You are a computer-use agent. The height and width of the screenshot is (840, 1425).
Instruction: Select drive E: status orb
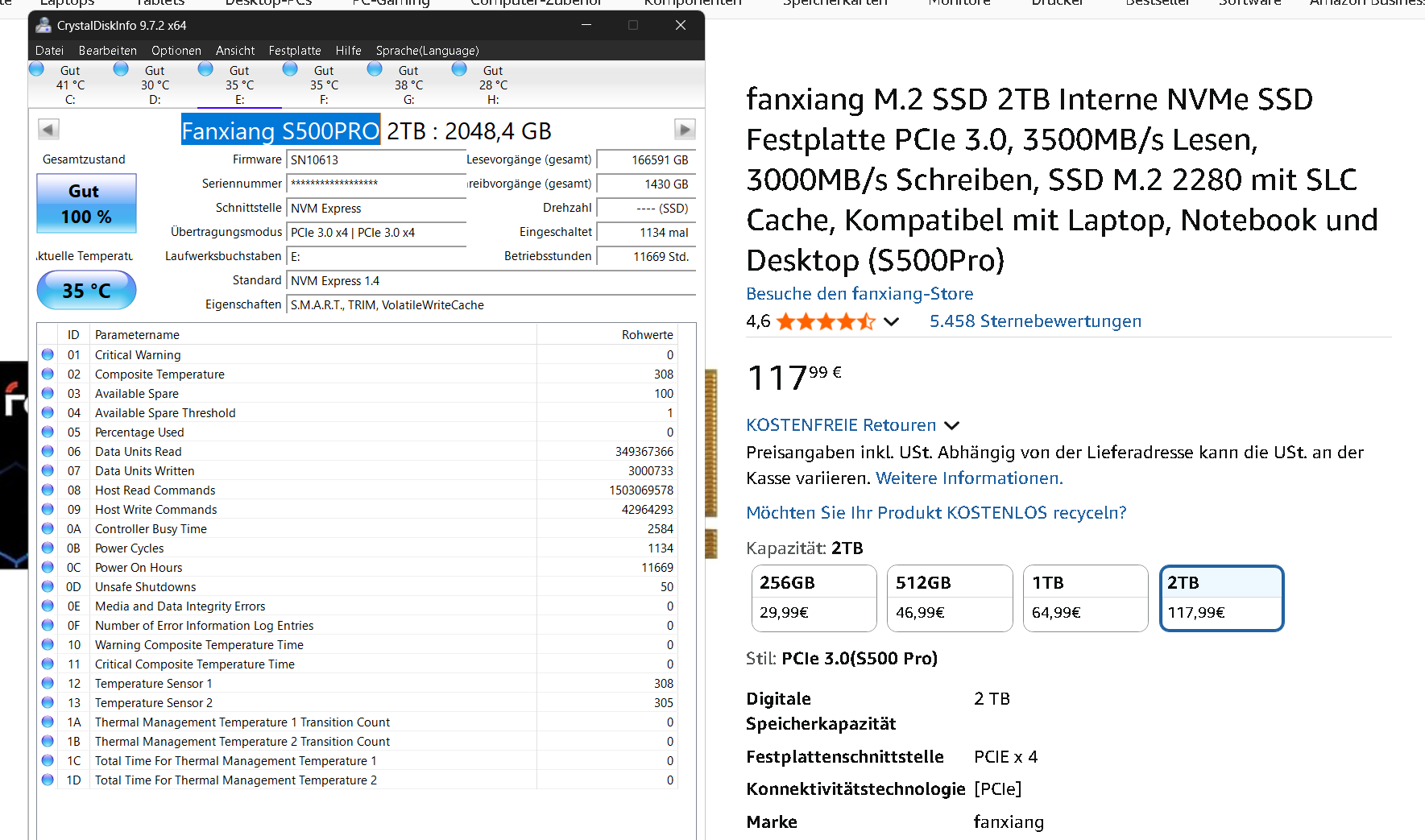(205, 69)
